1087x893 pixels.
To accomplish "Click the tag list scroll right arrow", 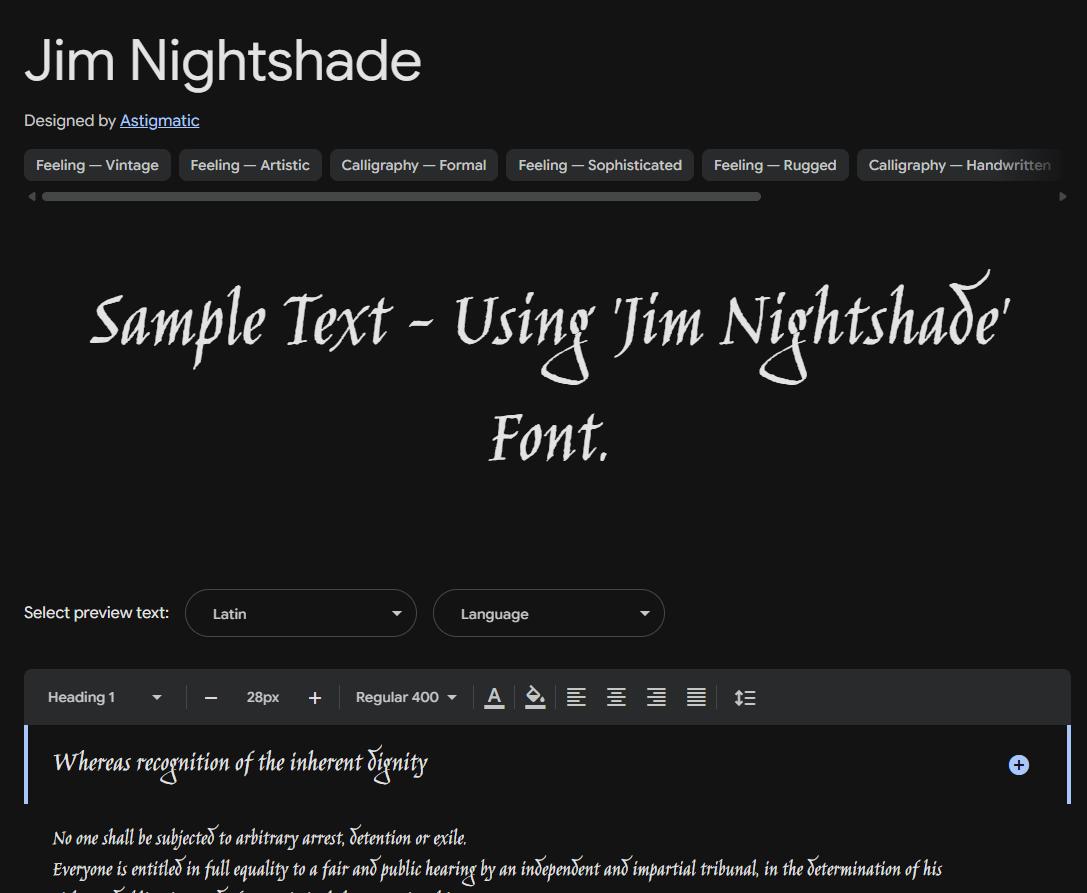I will pos(1063,197).
